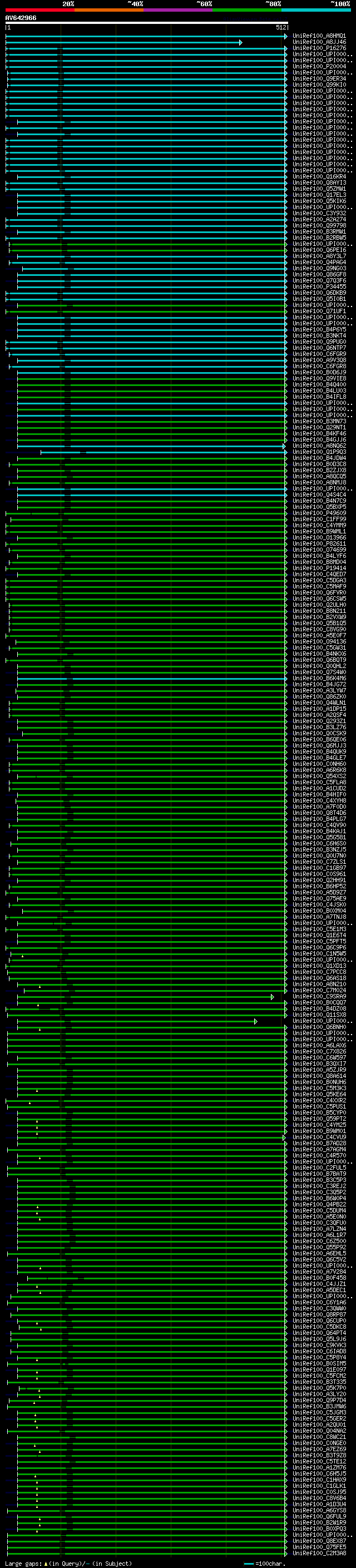Image resolution: width=356 pixels, height=1568 pixels.
Task: Click the 512 query length label
Action: pos(280,27)
